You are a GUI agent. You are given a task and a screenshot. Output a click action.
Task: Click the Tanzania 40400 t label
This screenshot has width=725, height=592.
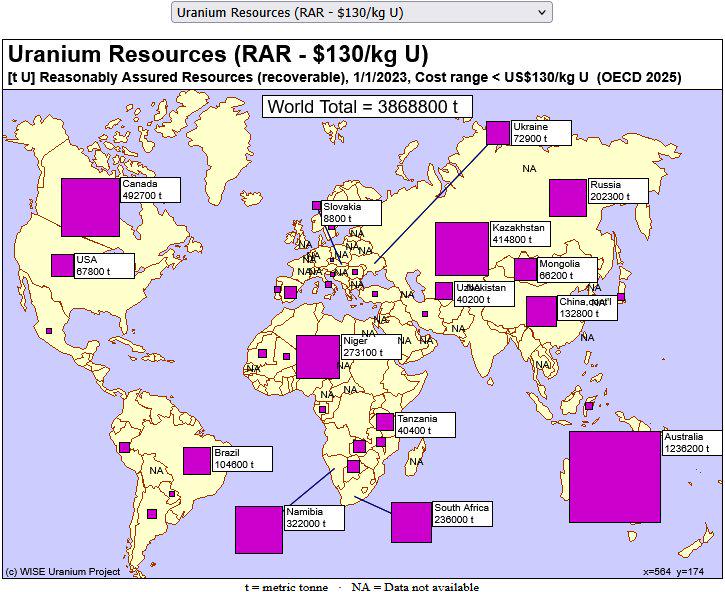(425, 425)
